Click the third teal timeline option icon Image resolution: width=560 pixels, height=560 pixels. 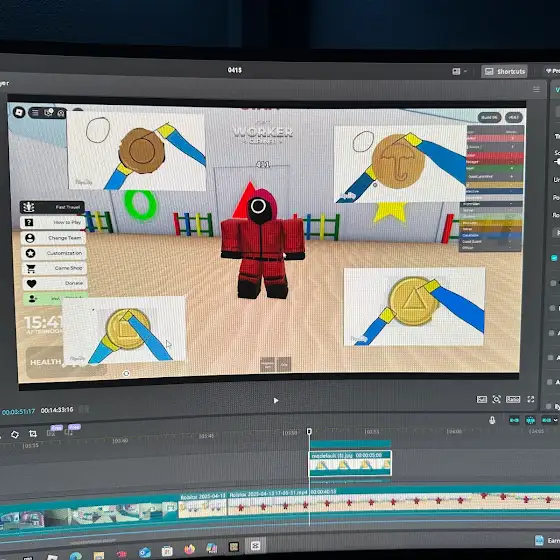pyautogui.click(x=546, y=420)
